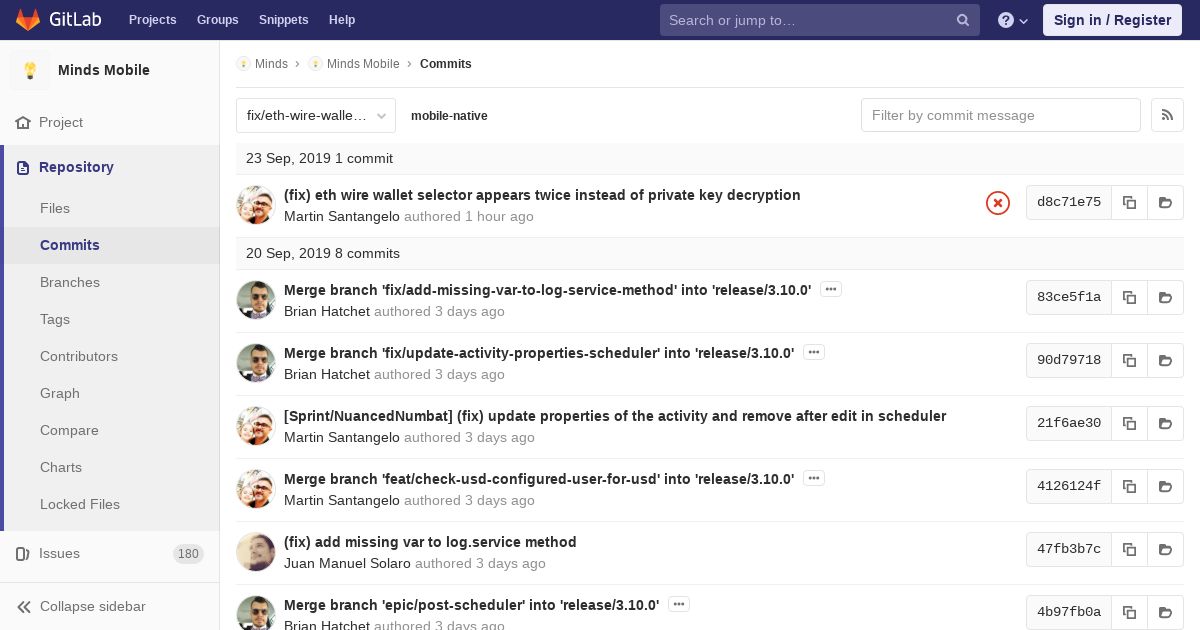This screenshot has height=630, width=1200.
Task: Focus the Filter by commit message field
Action: 1001,115
